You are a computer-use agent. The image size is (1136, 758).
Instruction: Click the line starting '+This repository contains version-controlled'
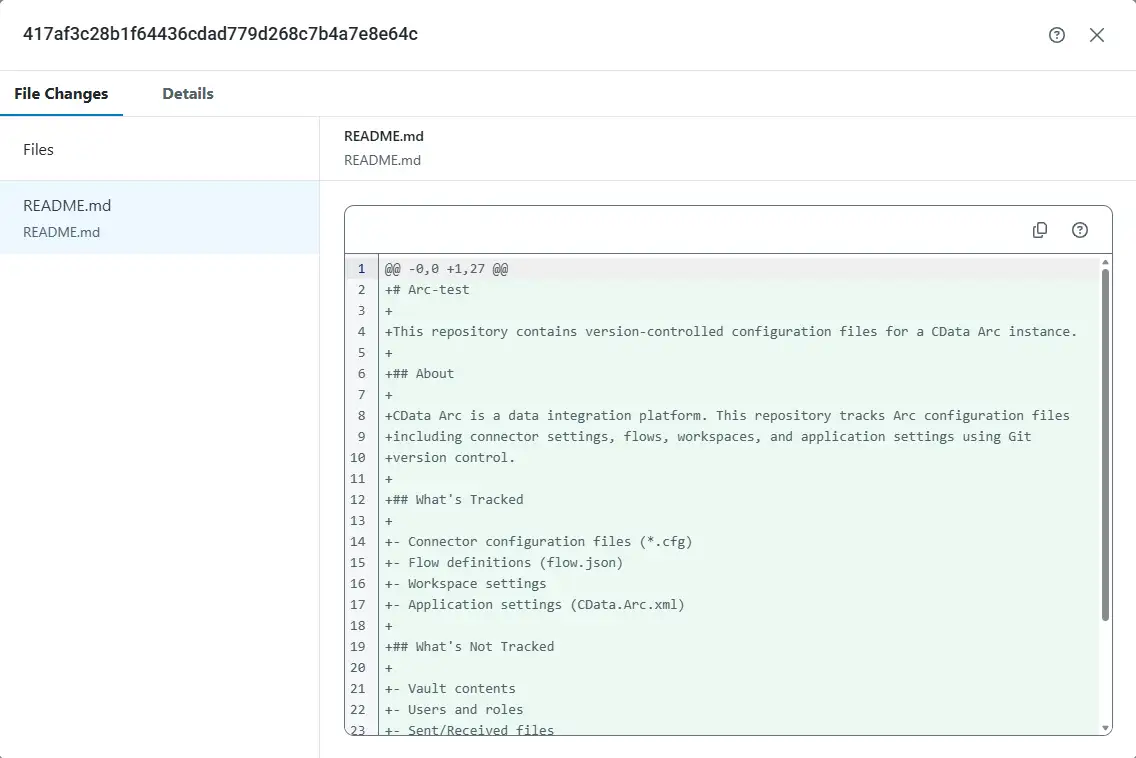tap(731, 332)
